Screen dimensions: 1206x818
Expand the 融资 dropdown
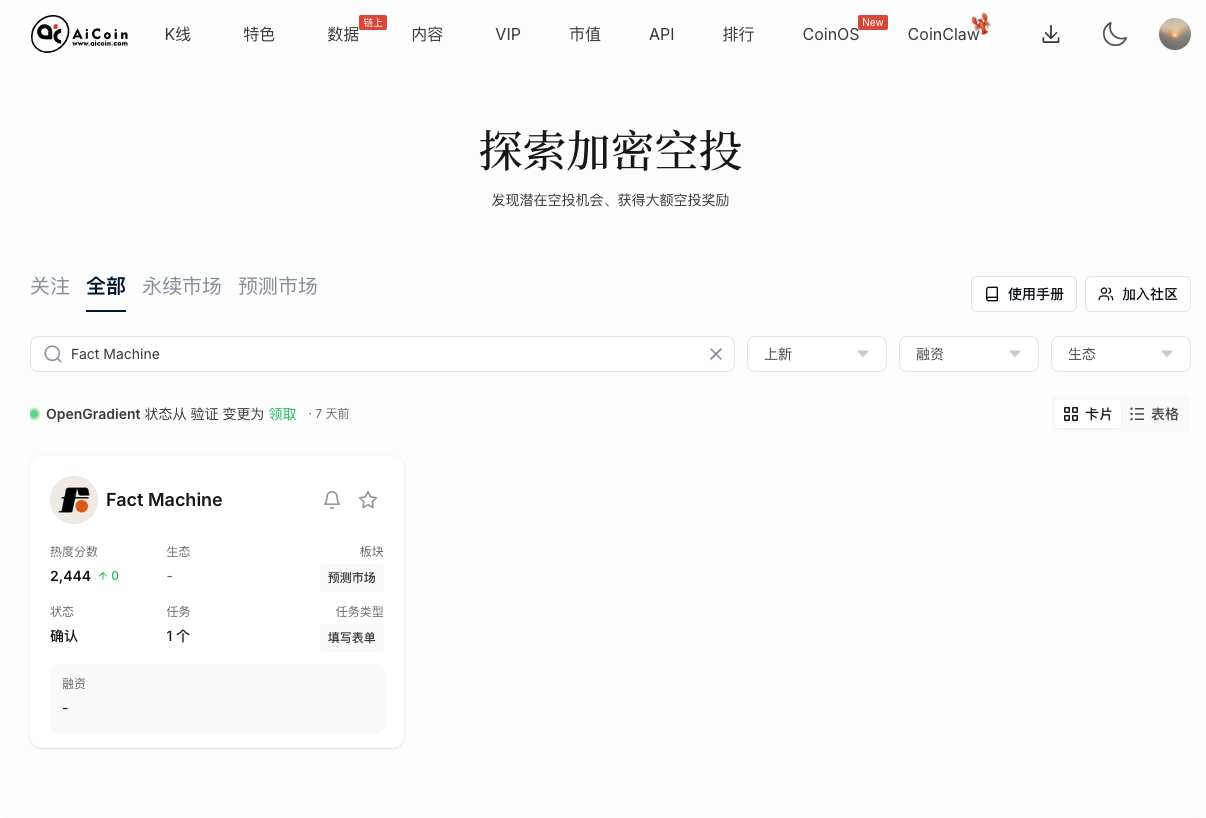968,354
